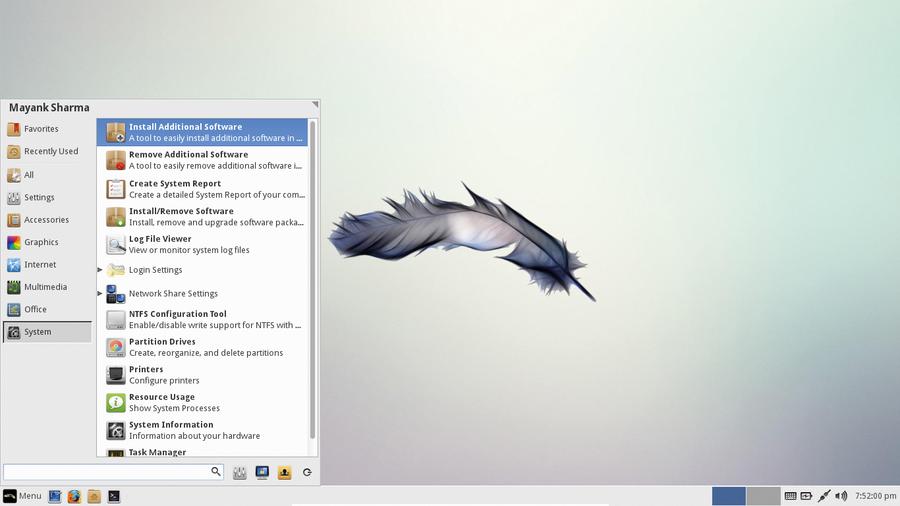Open the file manager panel icon
This screenshot has height=506, width=900.
pyautogui.click(x=94, y=496)
